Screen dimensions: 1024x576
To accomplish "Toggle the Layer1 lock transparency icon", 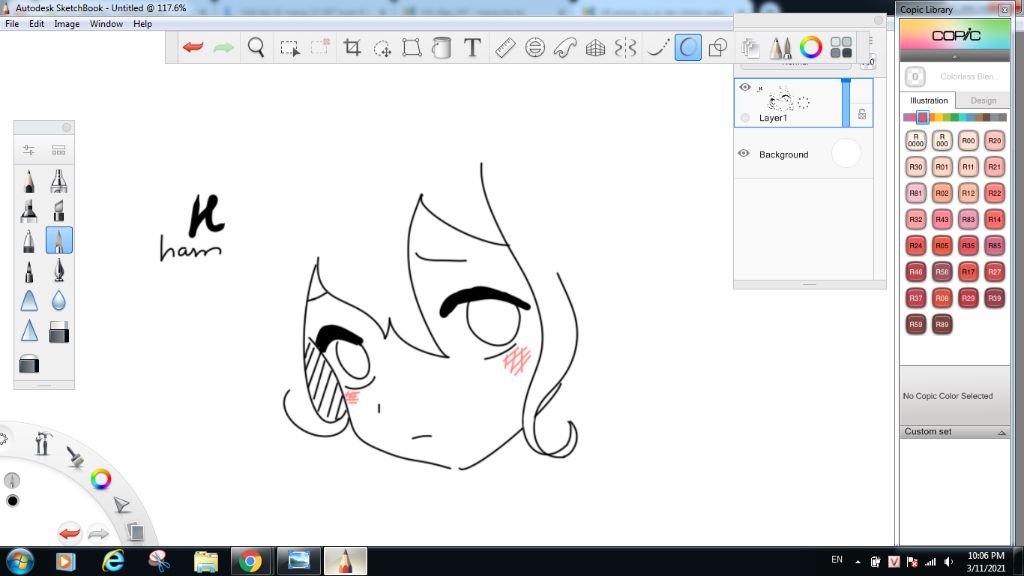I will pyautogui.click(x=862, y=114).
